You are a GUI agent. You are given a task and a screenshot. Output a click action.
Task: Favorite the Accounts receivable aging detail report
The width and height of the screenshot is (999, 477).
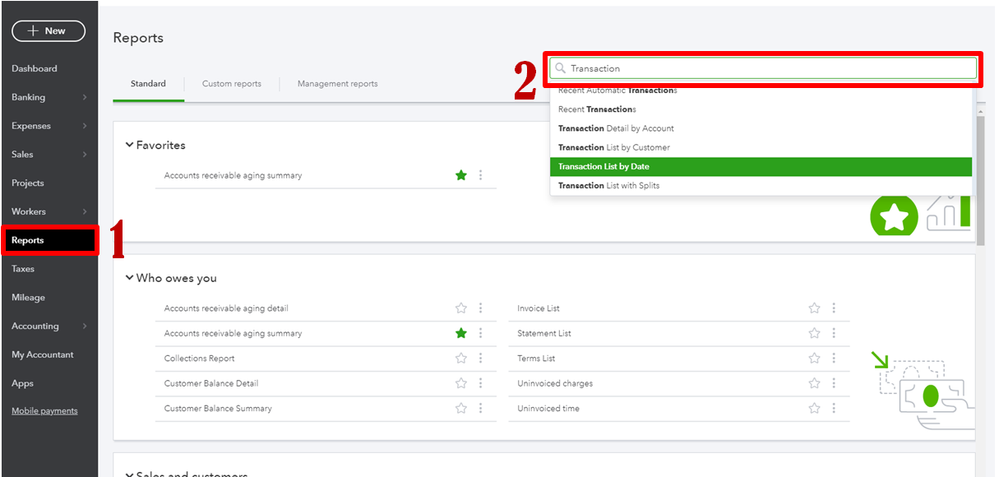[461, 308]
